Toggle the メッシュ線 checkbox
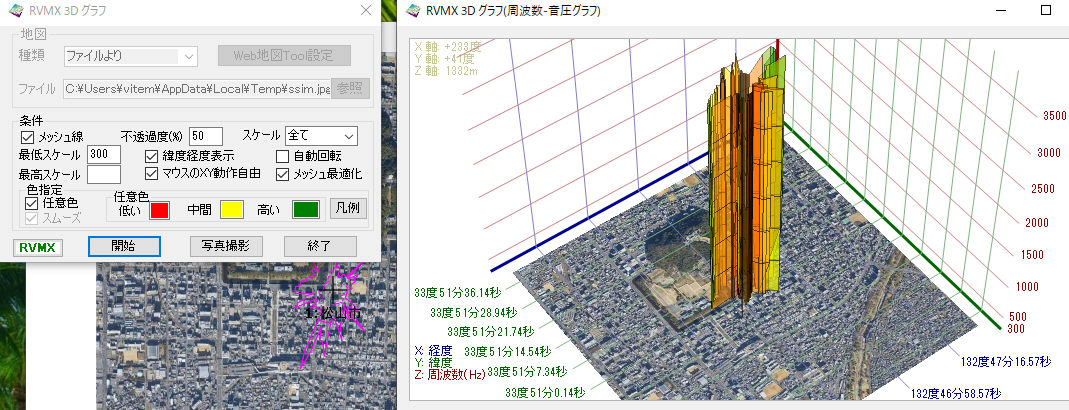The width and height of the screenshot is (1069, 410). pyautogui.click(x=27, y=136)
